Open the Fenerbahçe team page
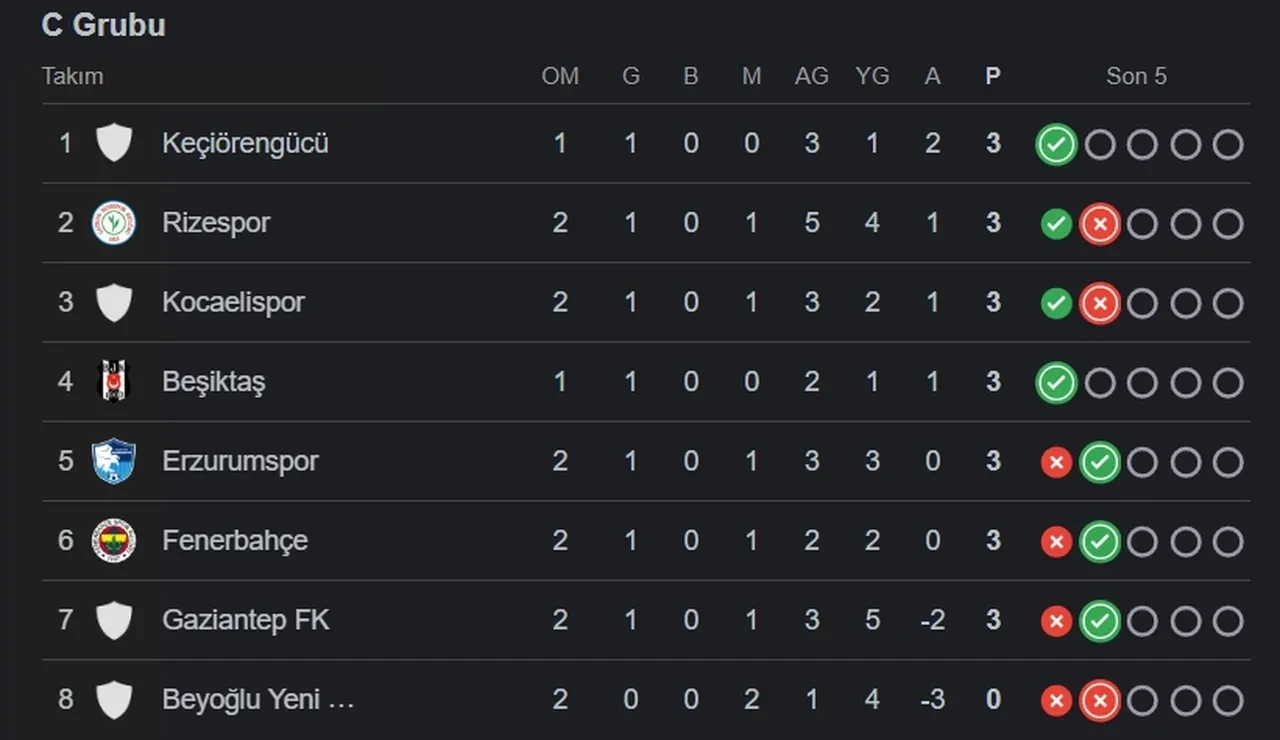Screen dimensions: 1280x740 (x=235, y=541)
